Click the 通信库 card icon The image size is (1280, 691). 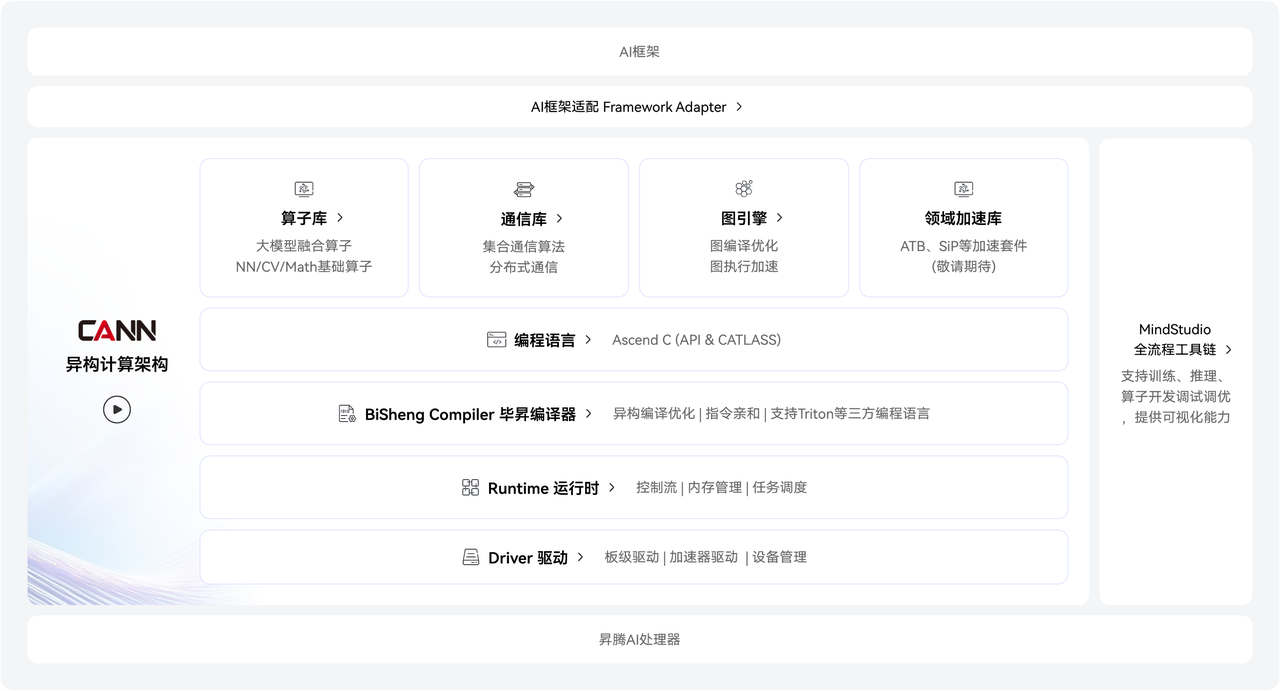(524, 189)
